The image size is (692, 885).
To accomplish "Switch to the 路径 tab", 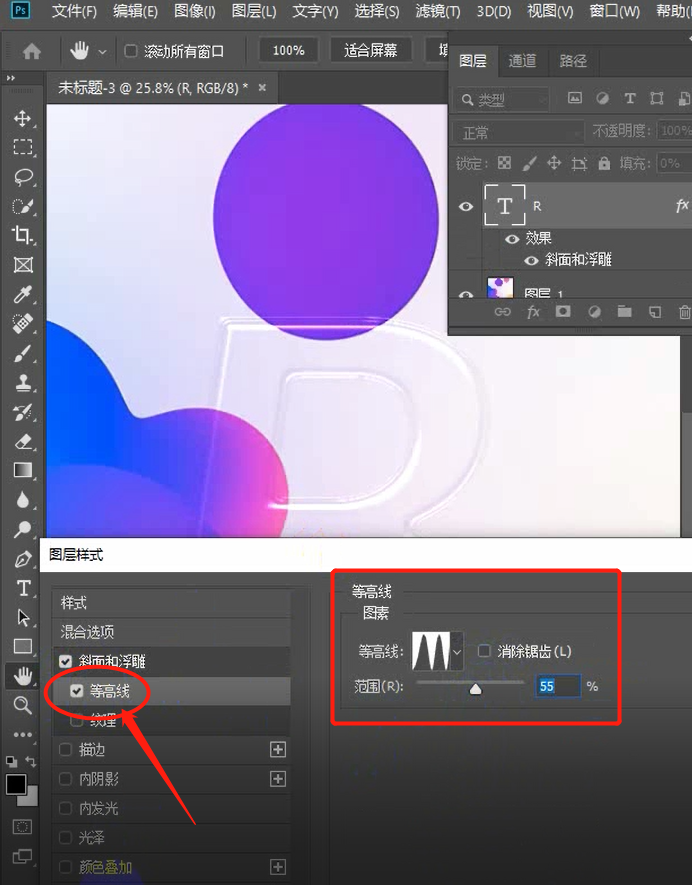I will coord(573,61).
